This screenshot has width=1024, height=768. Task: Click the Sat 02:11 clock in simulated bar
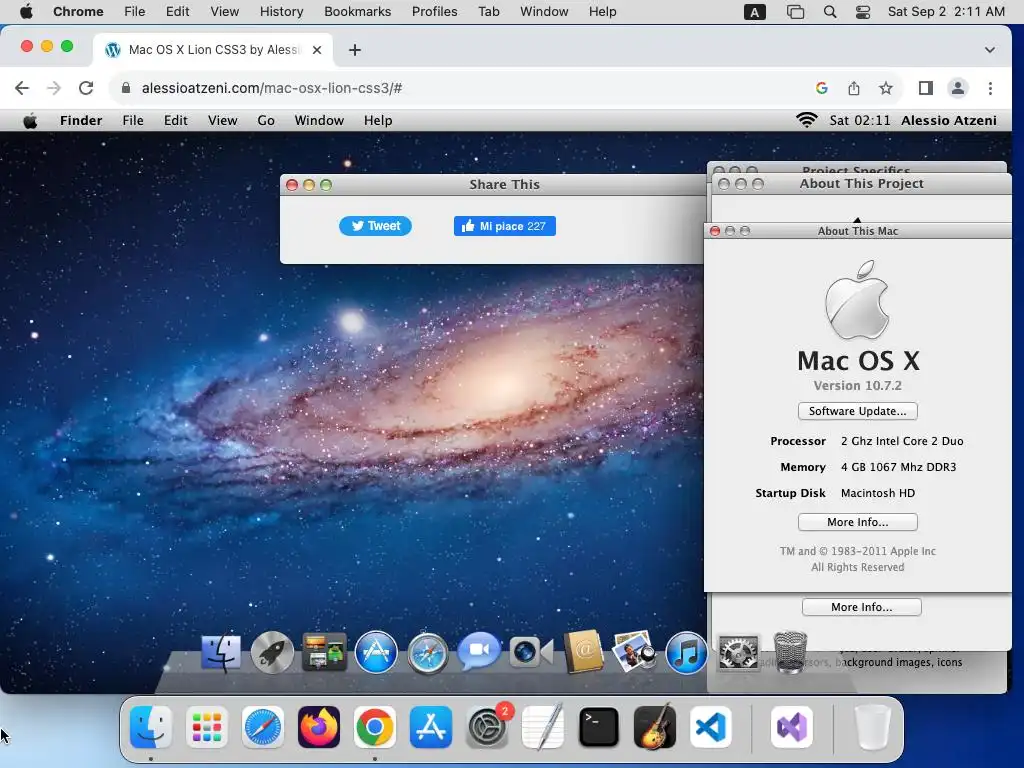pyautogui.click(x=859, y=121)
